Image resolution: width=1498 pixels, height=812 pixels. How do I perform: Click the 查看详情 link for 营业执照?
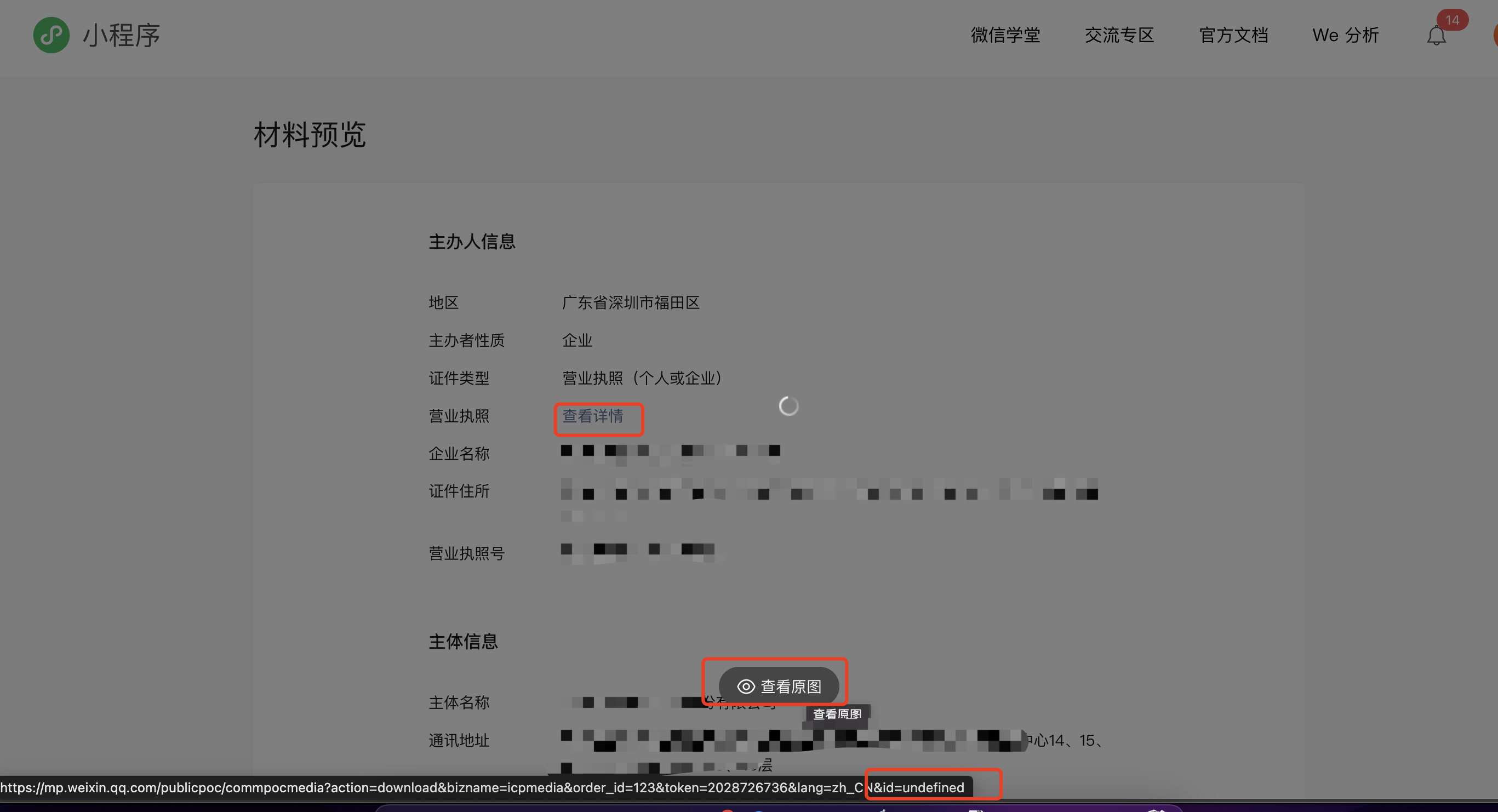point(593,416)
